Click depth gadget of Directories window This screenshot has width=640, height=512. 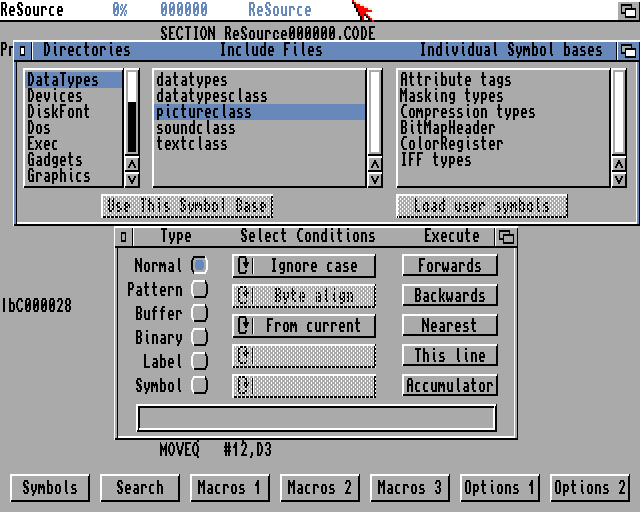(628, 51)
